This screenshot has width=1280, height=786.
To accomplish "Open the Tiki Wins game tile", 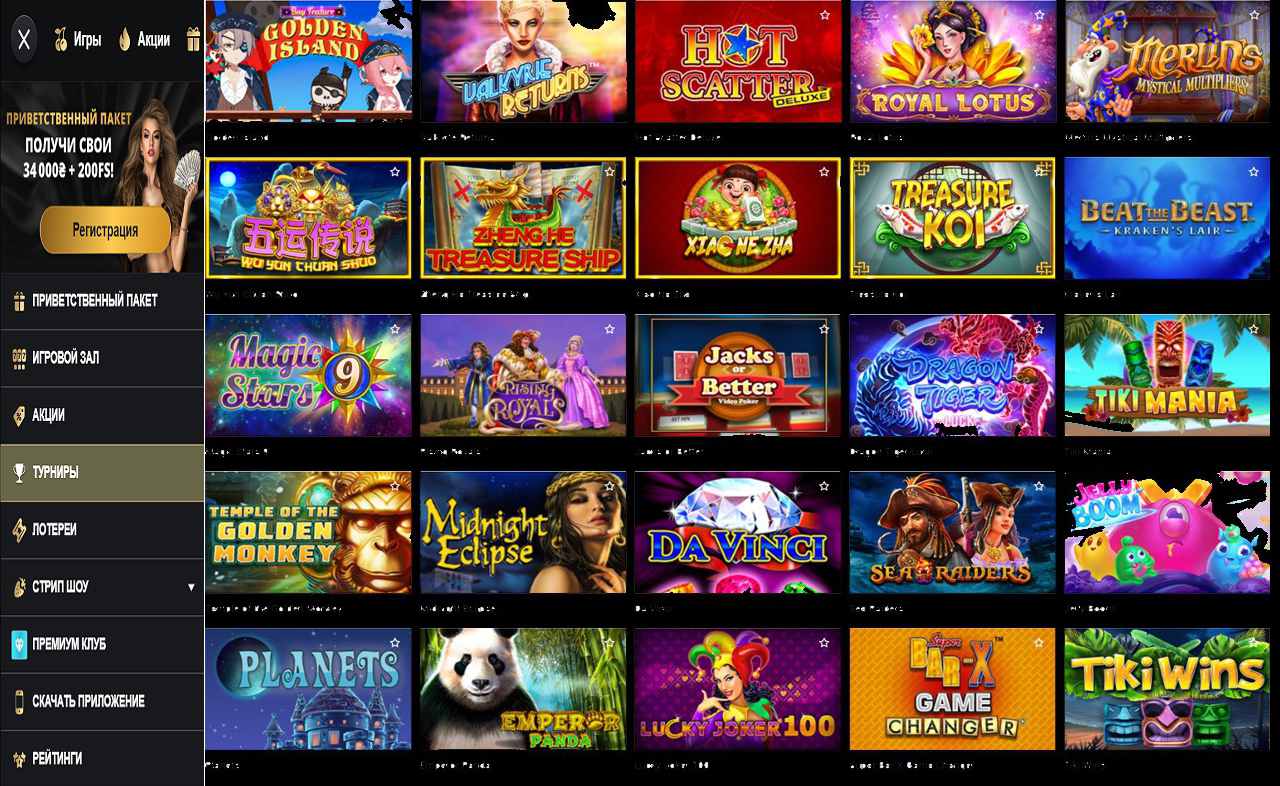I will (x=1168, y=689).
